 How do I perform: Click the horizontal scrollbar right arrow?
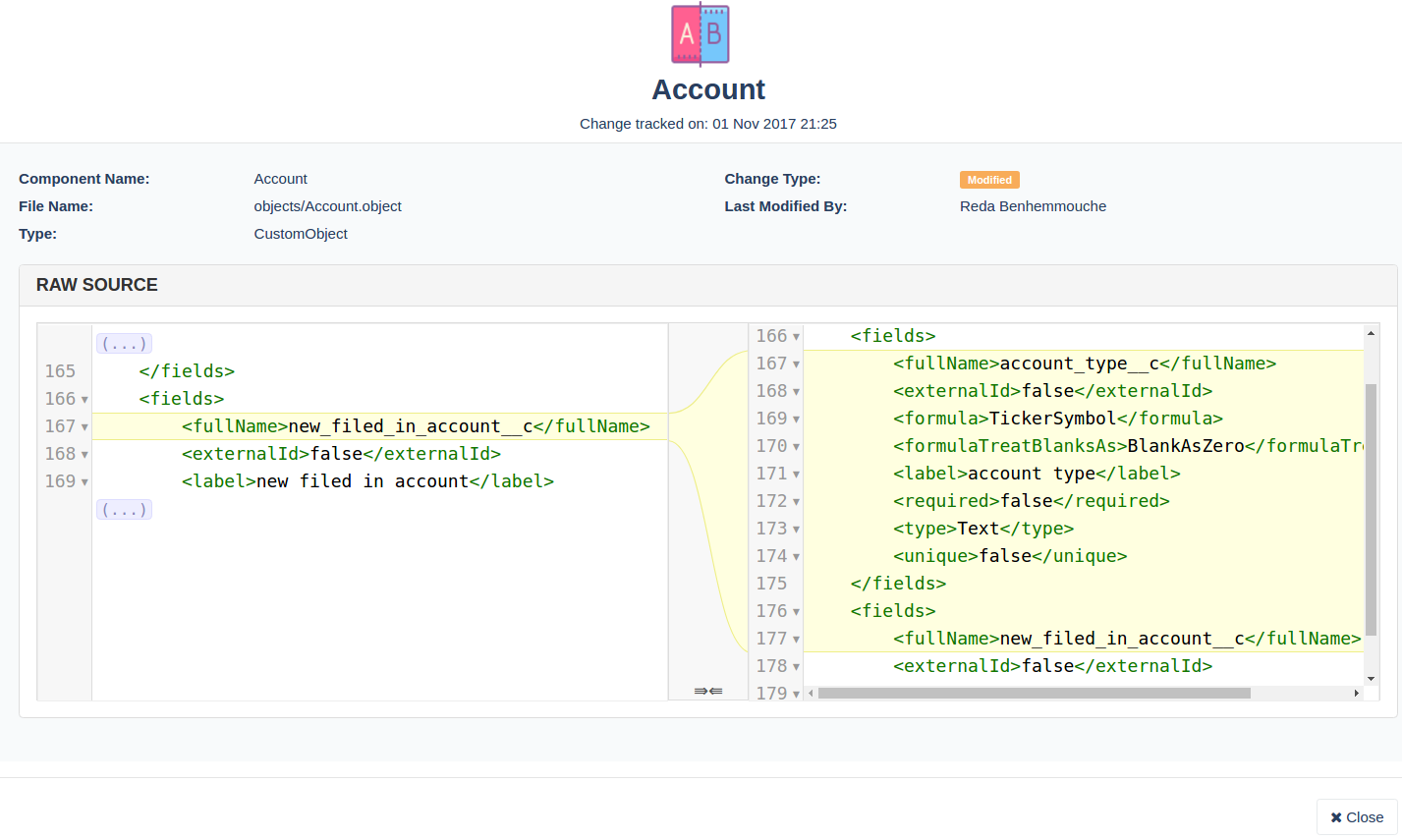[1357, 693]
